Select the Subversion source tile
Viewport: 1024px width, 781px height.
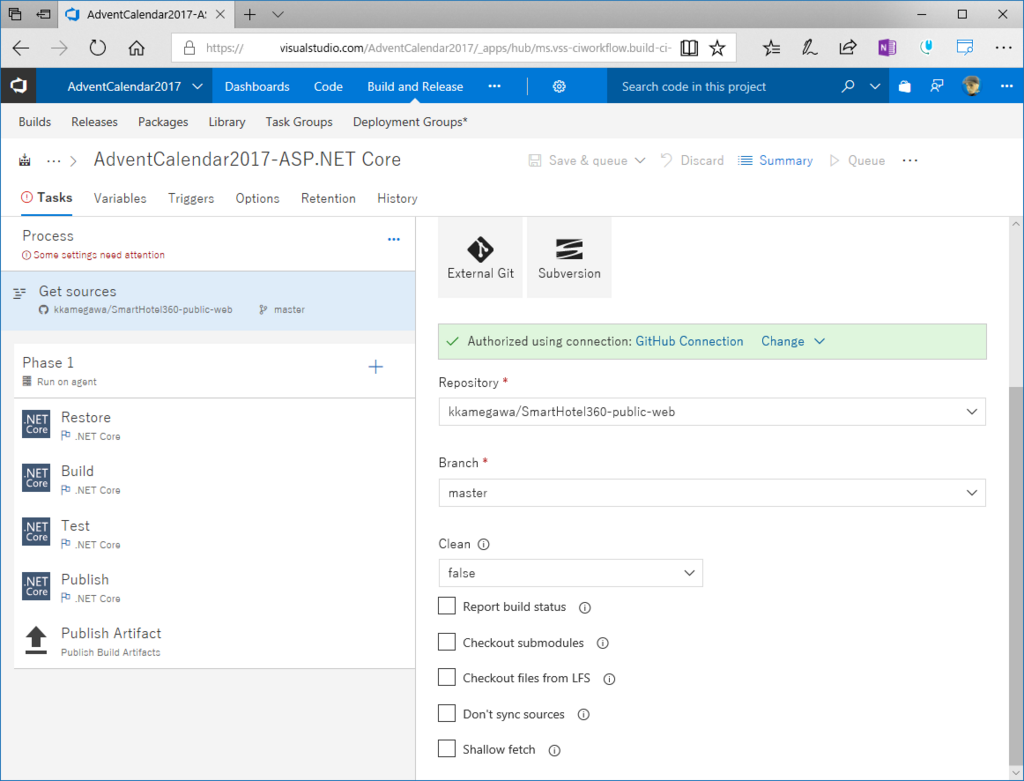point(569,258)
